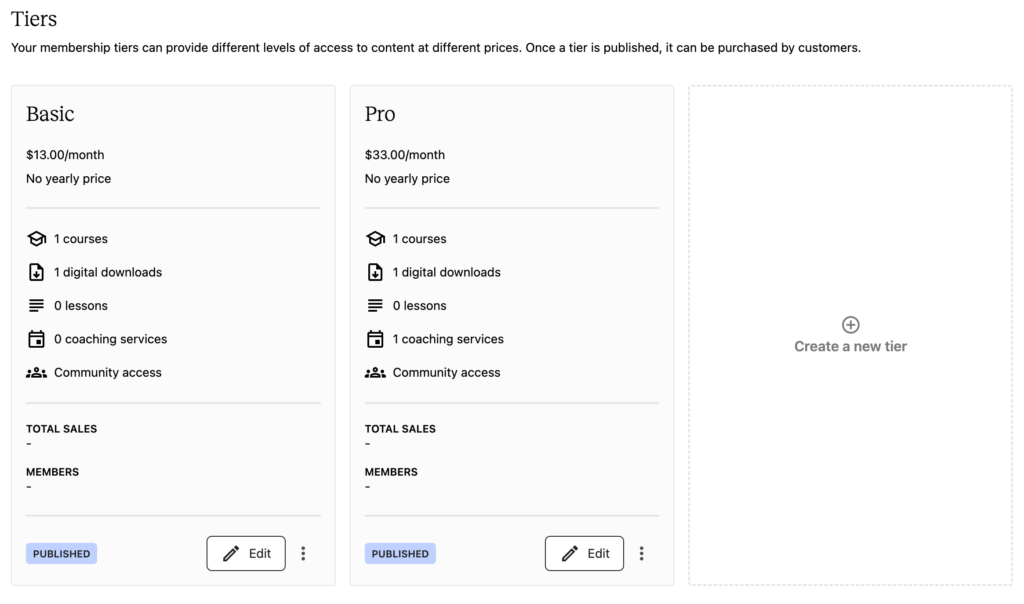Image resolution: width=1024 pixels, height=604 pixels.
Task: Click the courses graduation cap icon in Basic tier
Action: tap(37, 239)
